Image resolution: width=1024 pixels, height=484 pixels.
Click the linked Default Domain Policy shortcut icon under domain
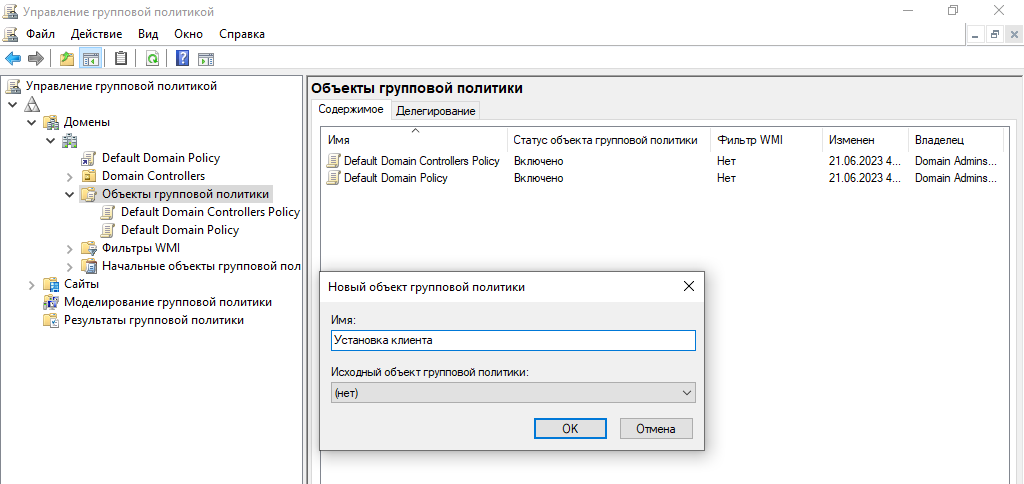[x=89, y=158]
